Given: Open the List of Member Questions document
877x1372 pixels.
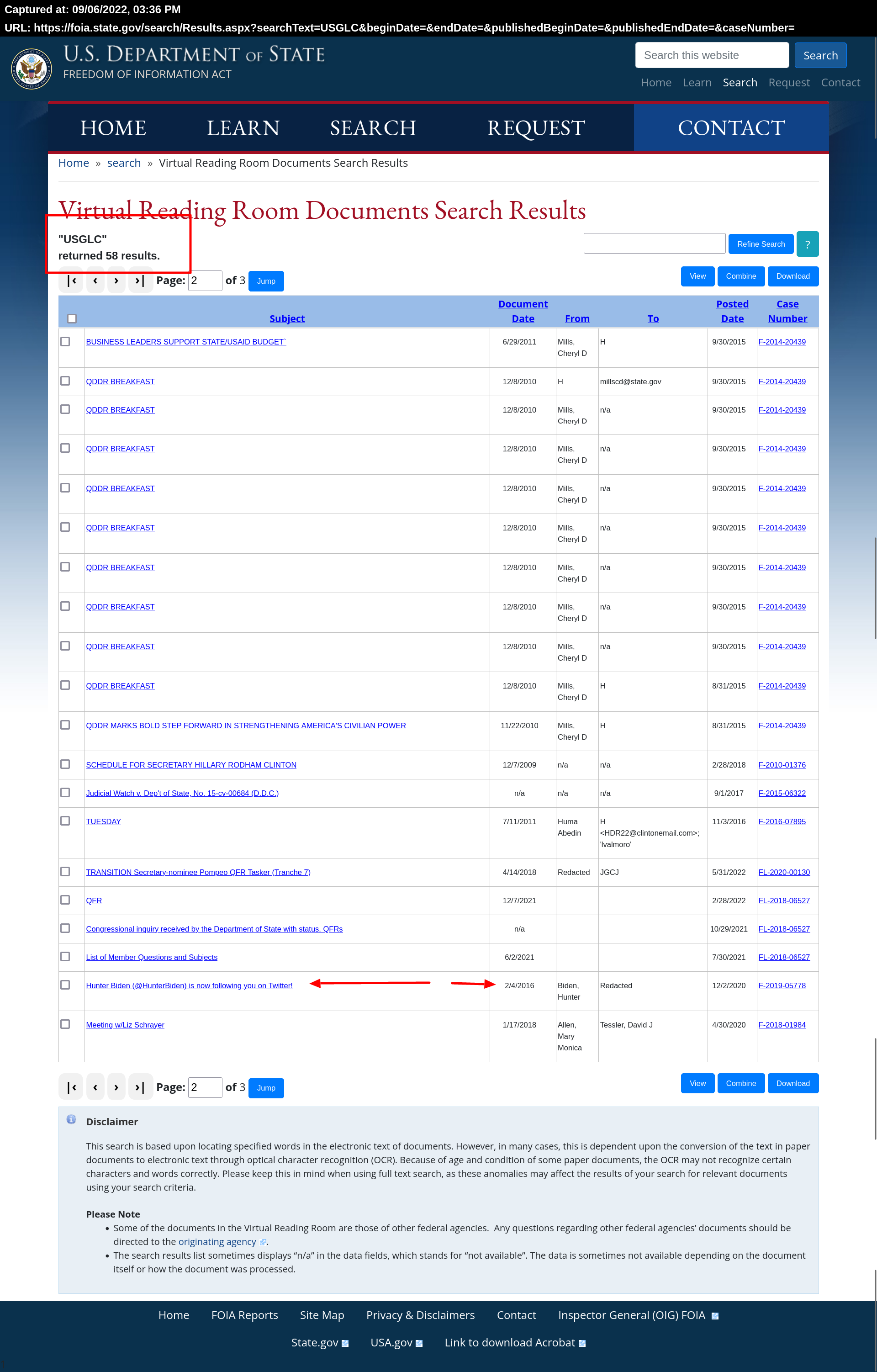Looking at the screenshot, I should click(x=152, y=957).
